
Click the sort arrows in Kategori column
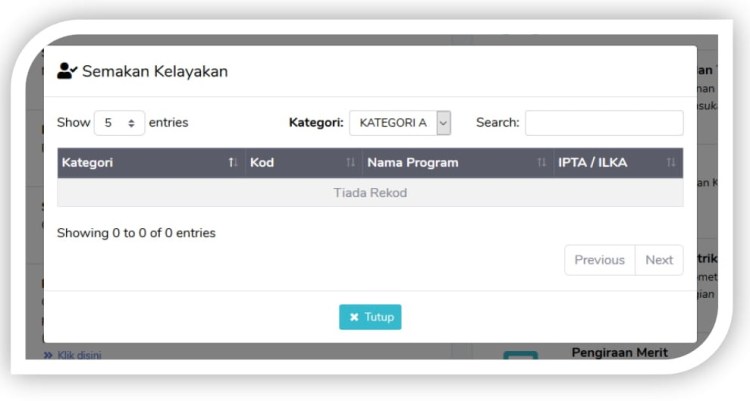233,163
